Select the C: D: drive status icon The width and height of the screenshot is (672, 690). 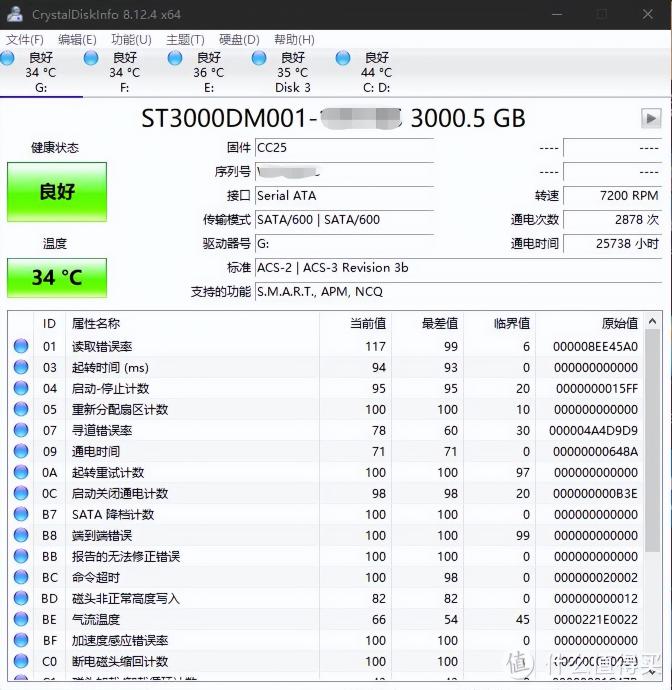[343, 58]
